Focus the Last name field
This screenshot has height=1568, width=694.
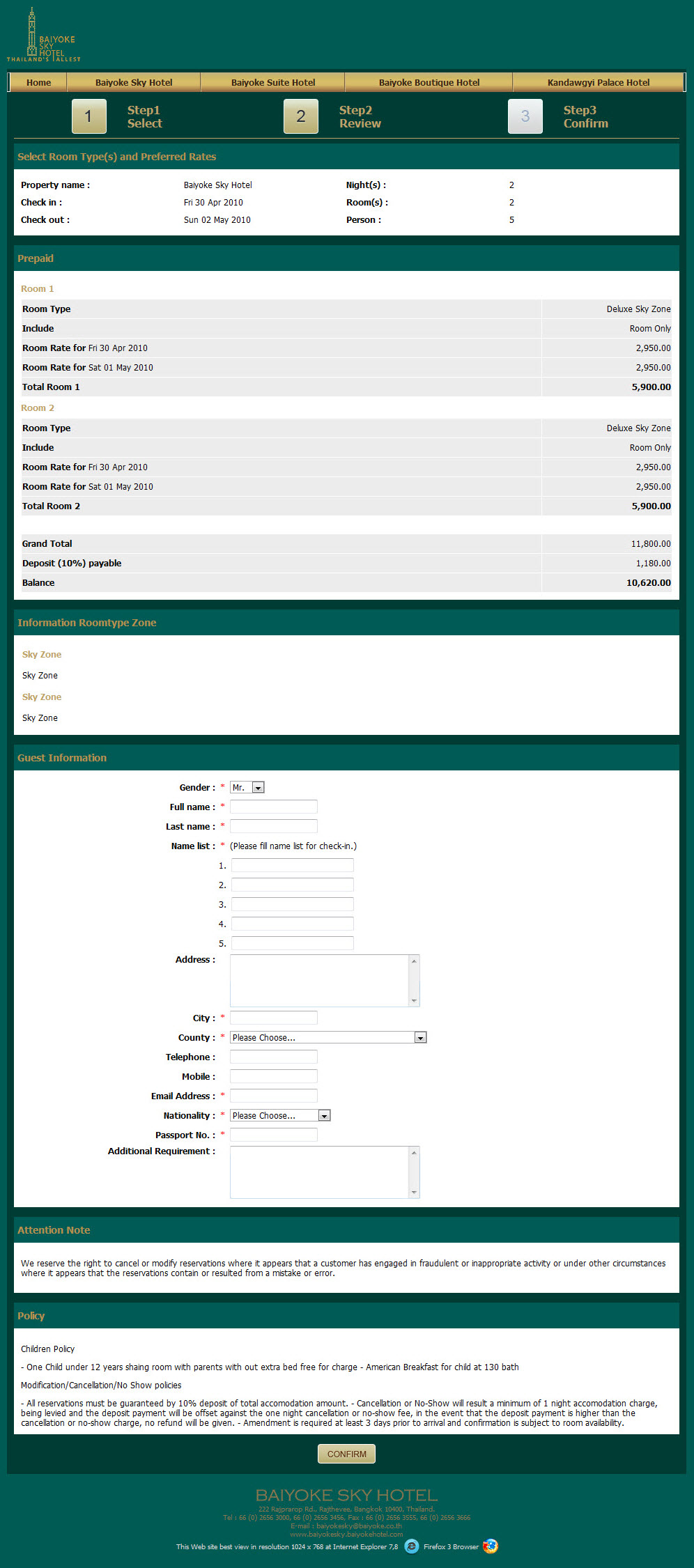click(x=274, y=826)
